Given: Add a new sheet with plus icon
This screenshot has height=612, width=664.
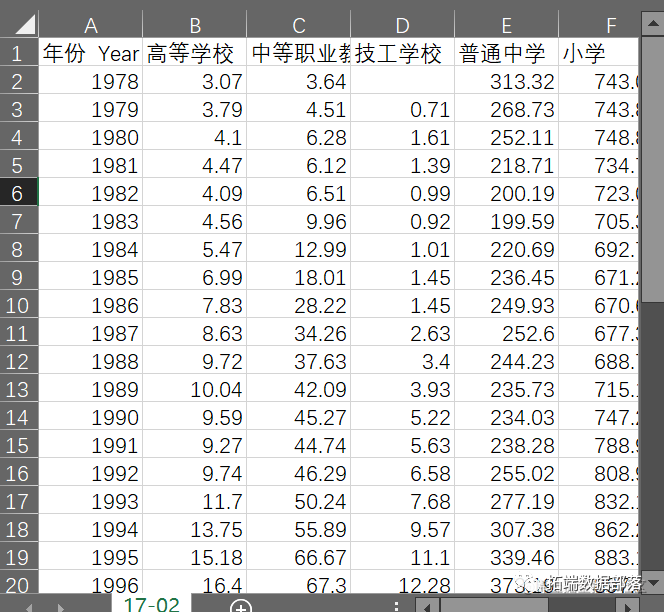Looking at the screenshot, I should coord(241,606).
